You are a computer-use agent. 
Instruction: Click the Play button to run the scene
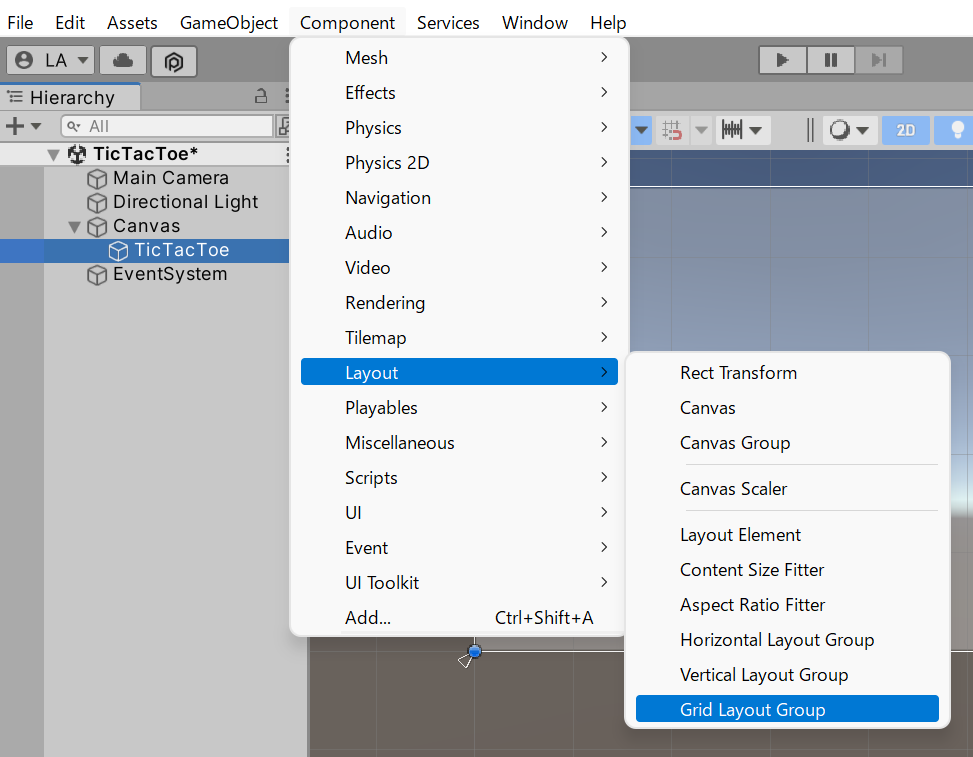click(x=782, y=60)
